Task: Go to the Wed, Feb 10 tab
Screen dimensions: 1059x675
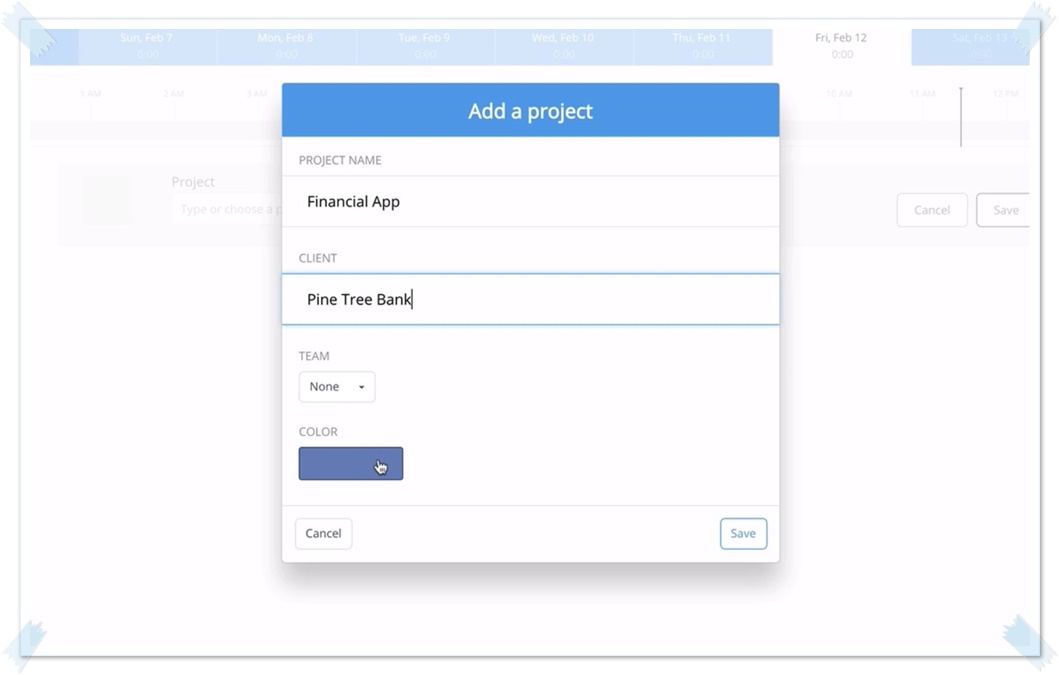Action: (563, 46)
